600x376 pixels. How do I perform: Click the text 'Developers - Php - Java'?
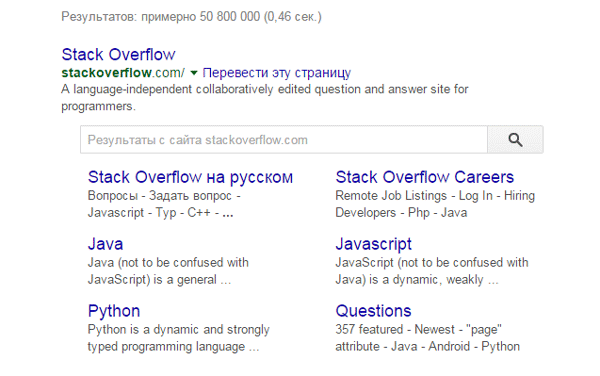coord(401,212)
